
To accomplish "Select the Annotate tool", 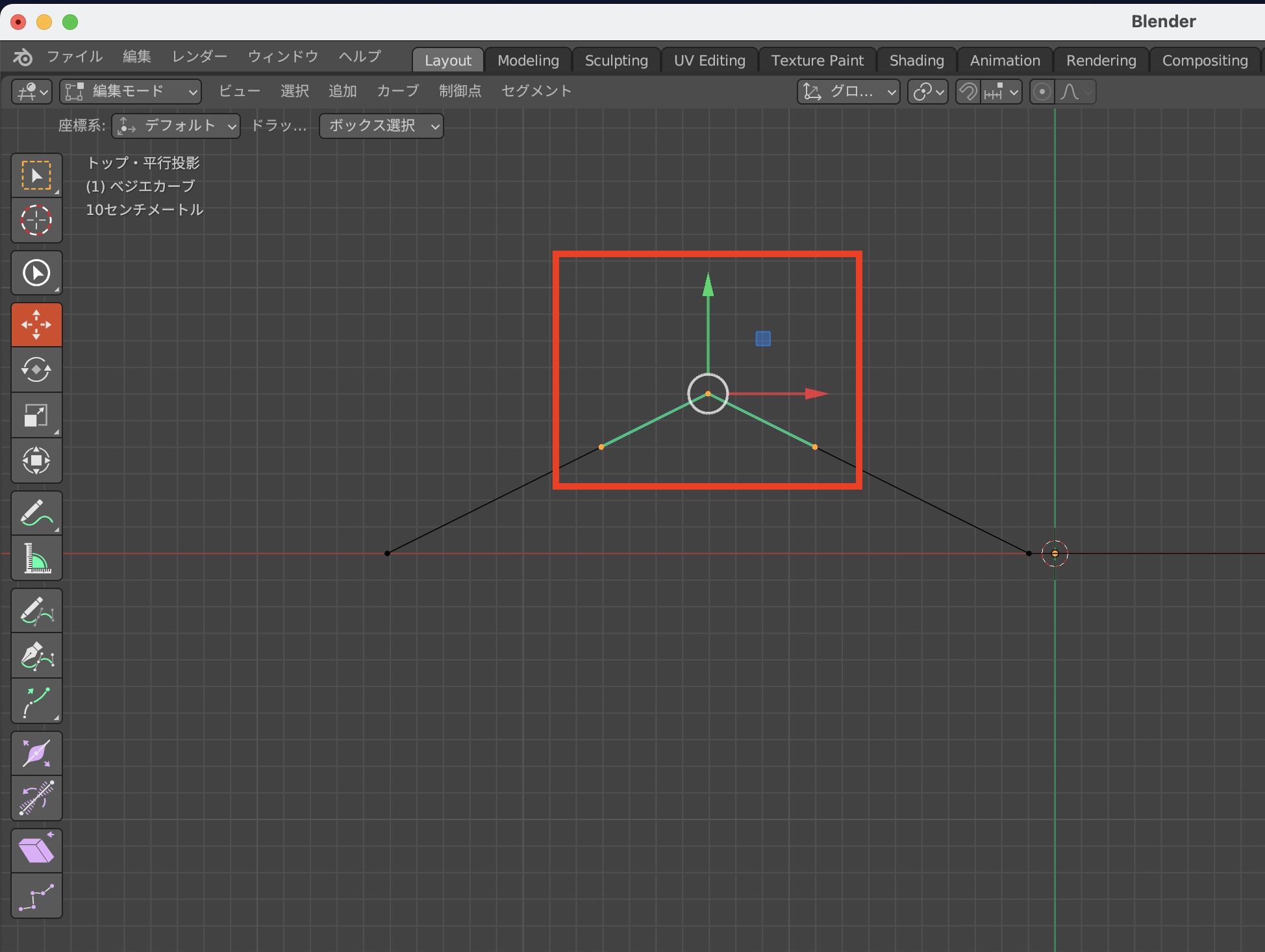I will [36, 512].
